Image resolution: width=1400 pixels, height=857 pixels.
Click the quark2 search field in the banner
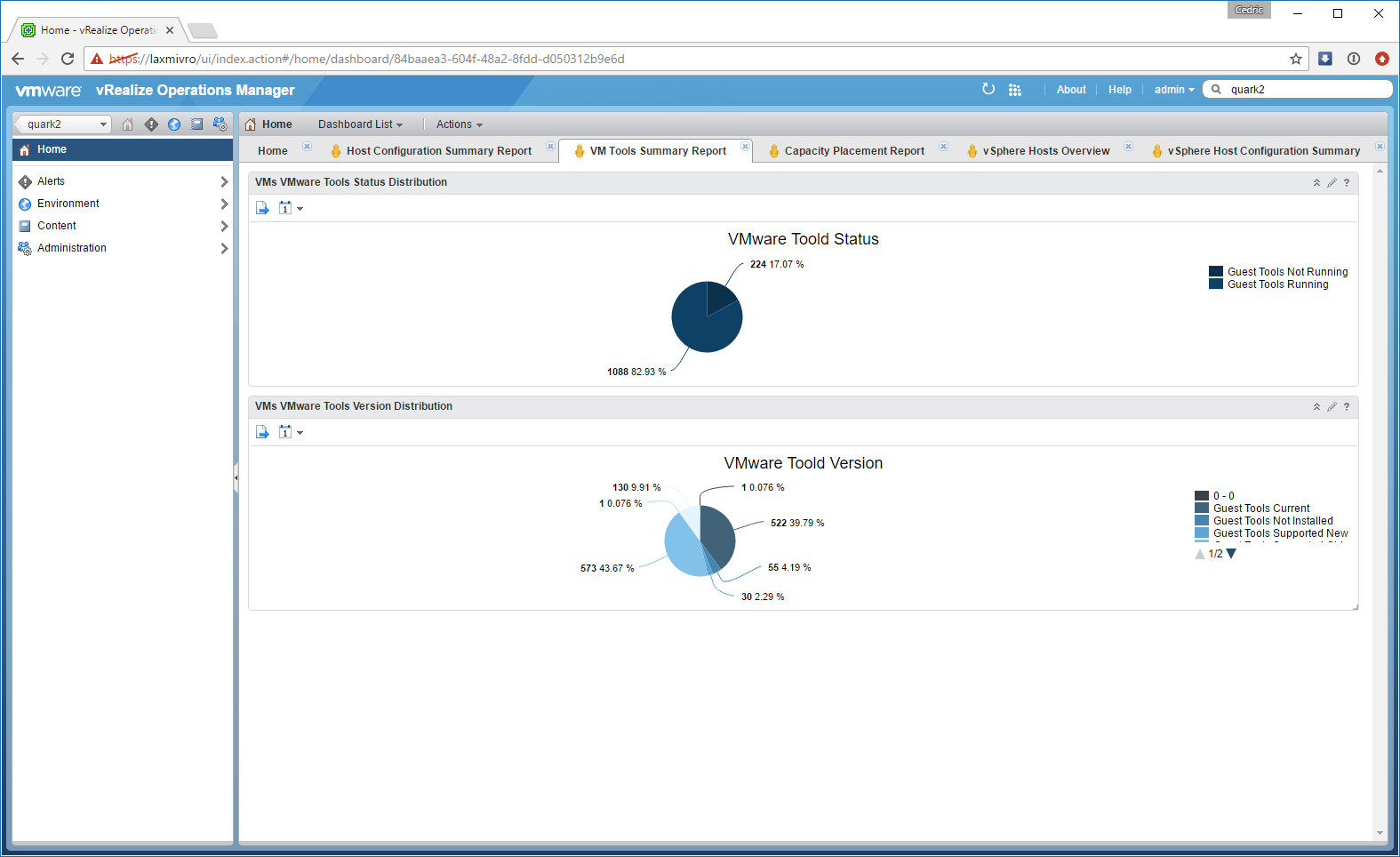(x=1302, y=90)
